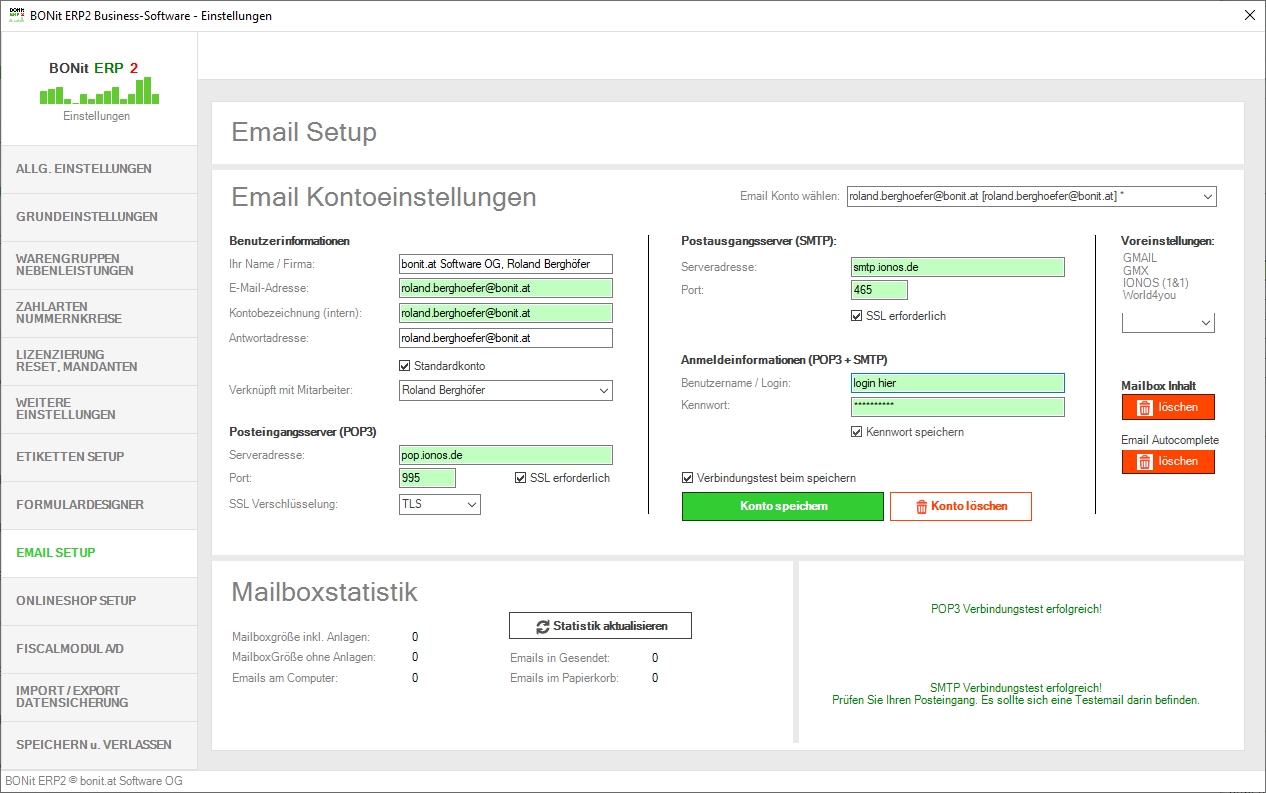Click the Email Setup page heading
The image size is (1266, 793).
(304, 132)
